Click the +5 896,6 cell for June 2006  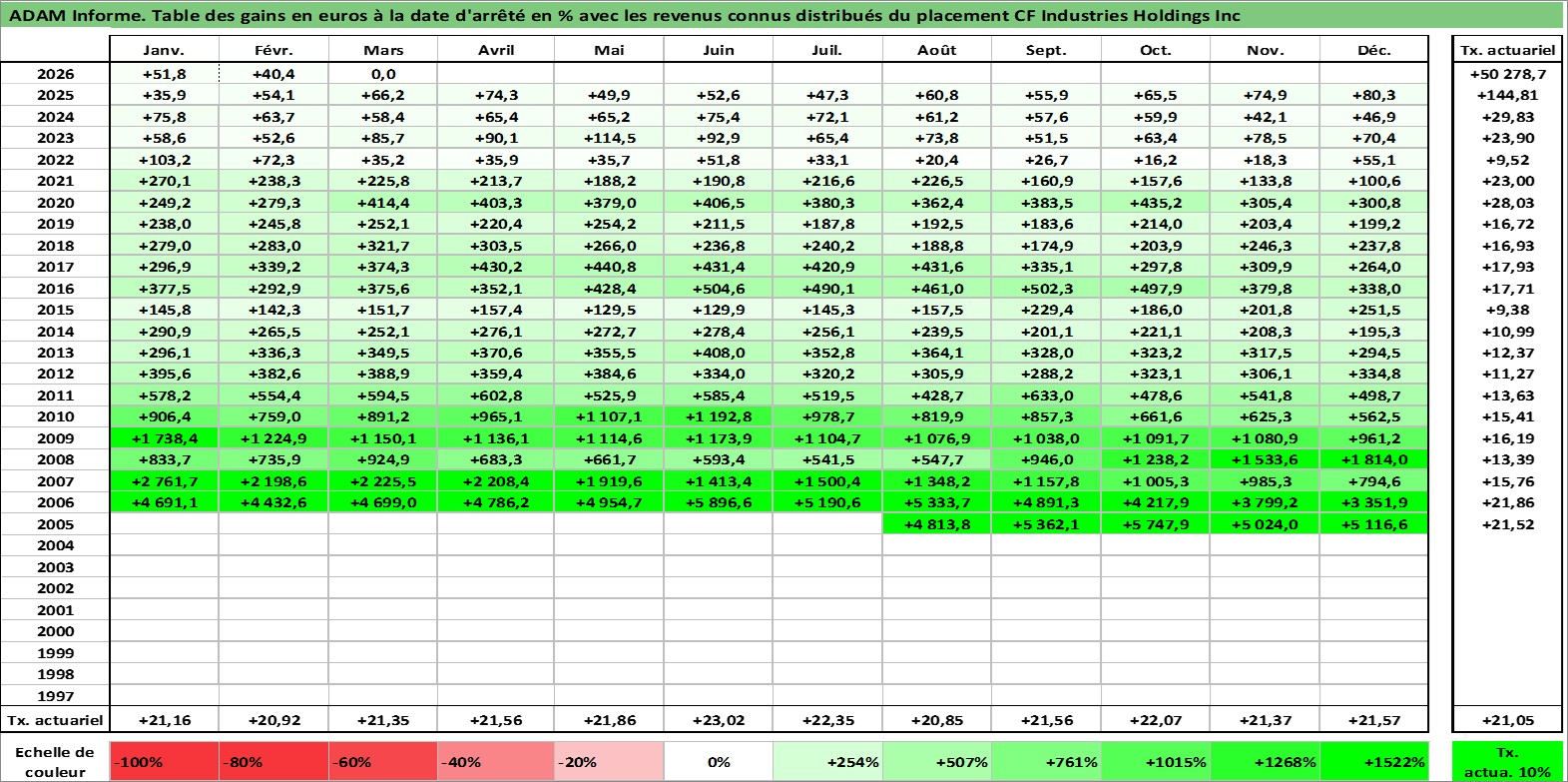coord(719,502)
